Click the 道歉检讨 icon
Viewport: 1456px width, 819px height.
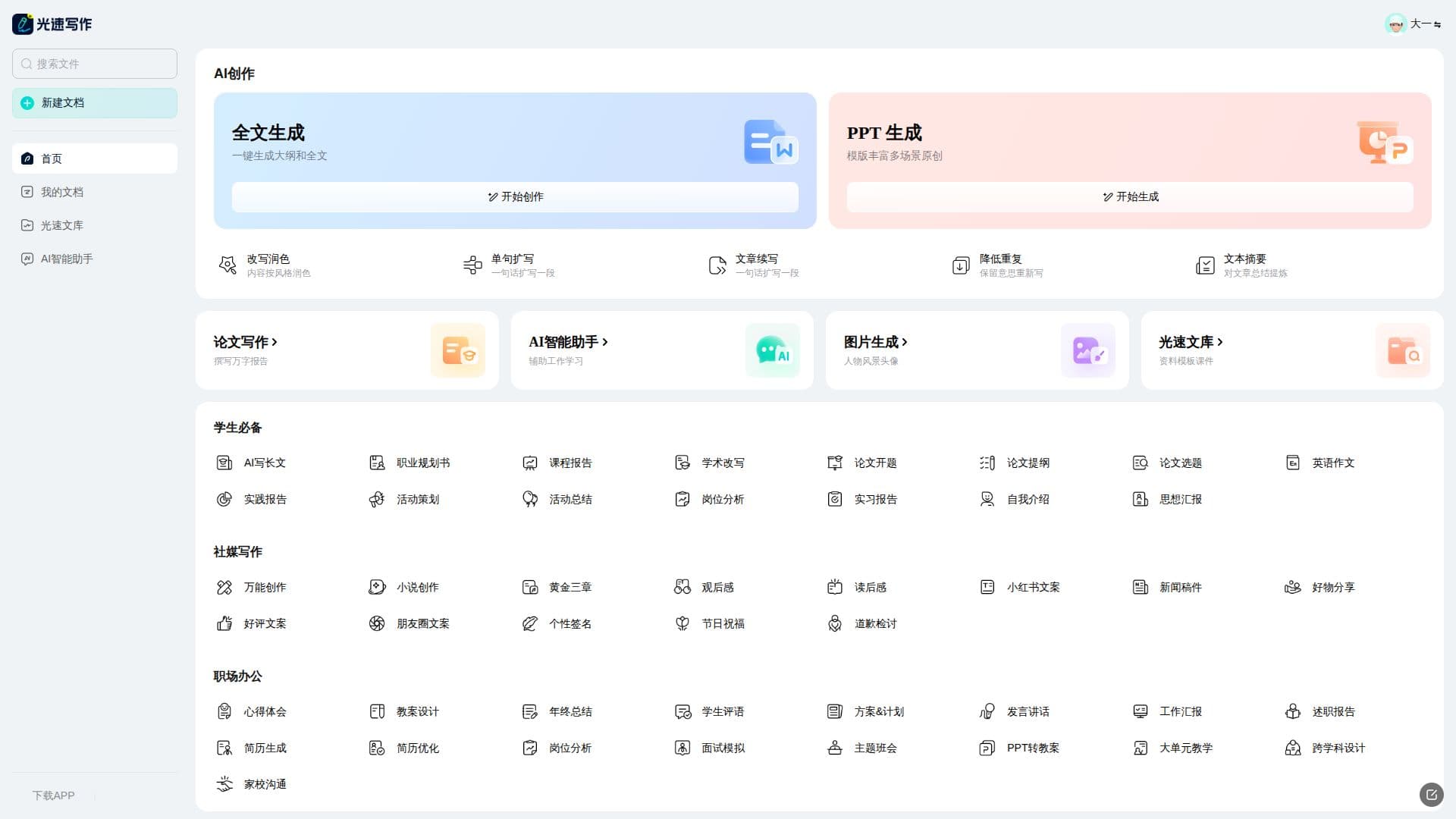coord(835,623)
